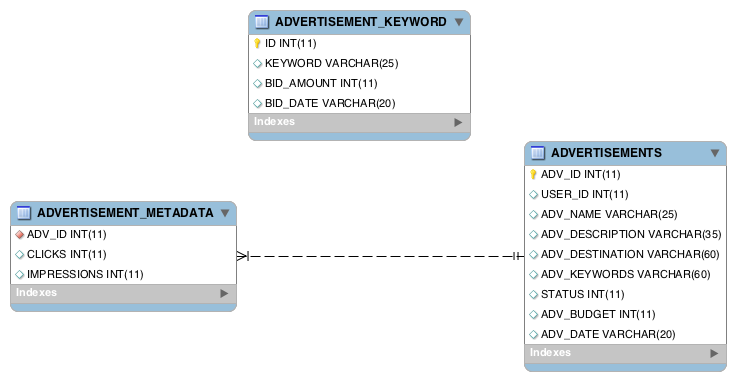Select the USER_ID INT(11) column text
Viewport: 736px width, 381px height.
(584, 194)
